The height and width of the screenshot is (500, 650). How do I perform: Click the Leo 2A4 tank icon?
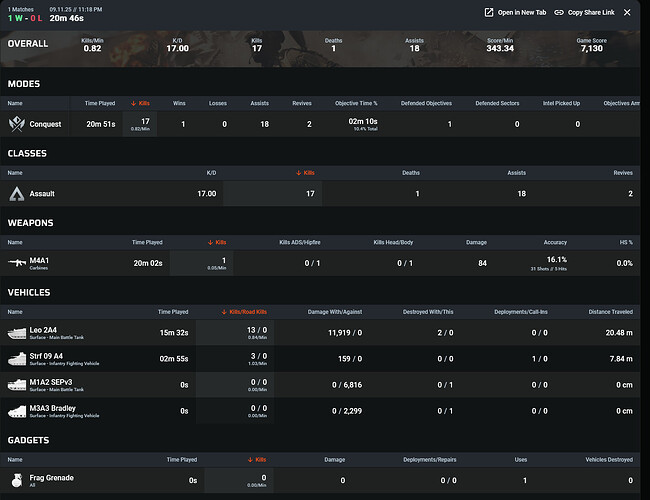[18, 332]
